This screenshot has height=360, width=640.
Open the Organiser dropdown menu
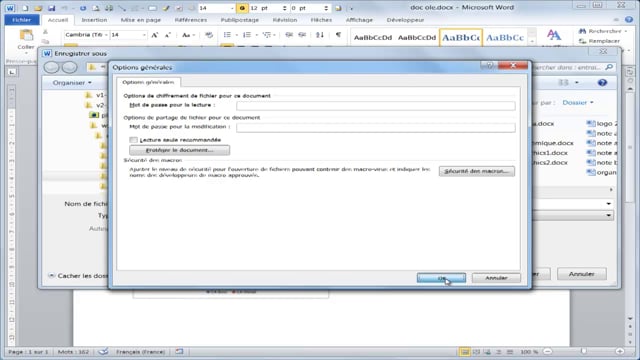coord(72,82)
